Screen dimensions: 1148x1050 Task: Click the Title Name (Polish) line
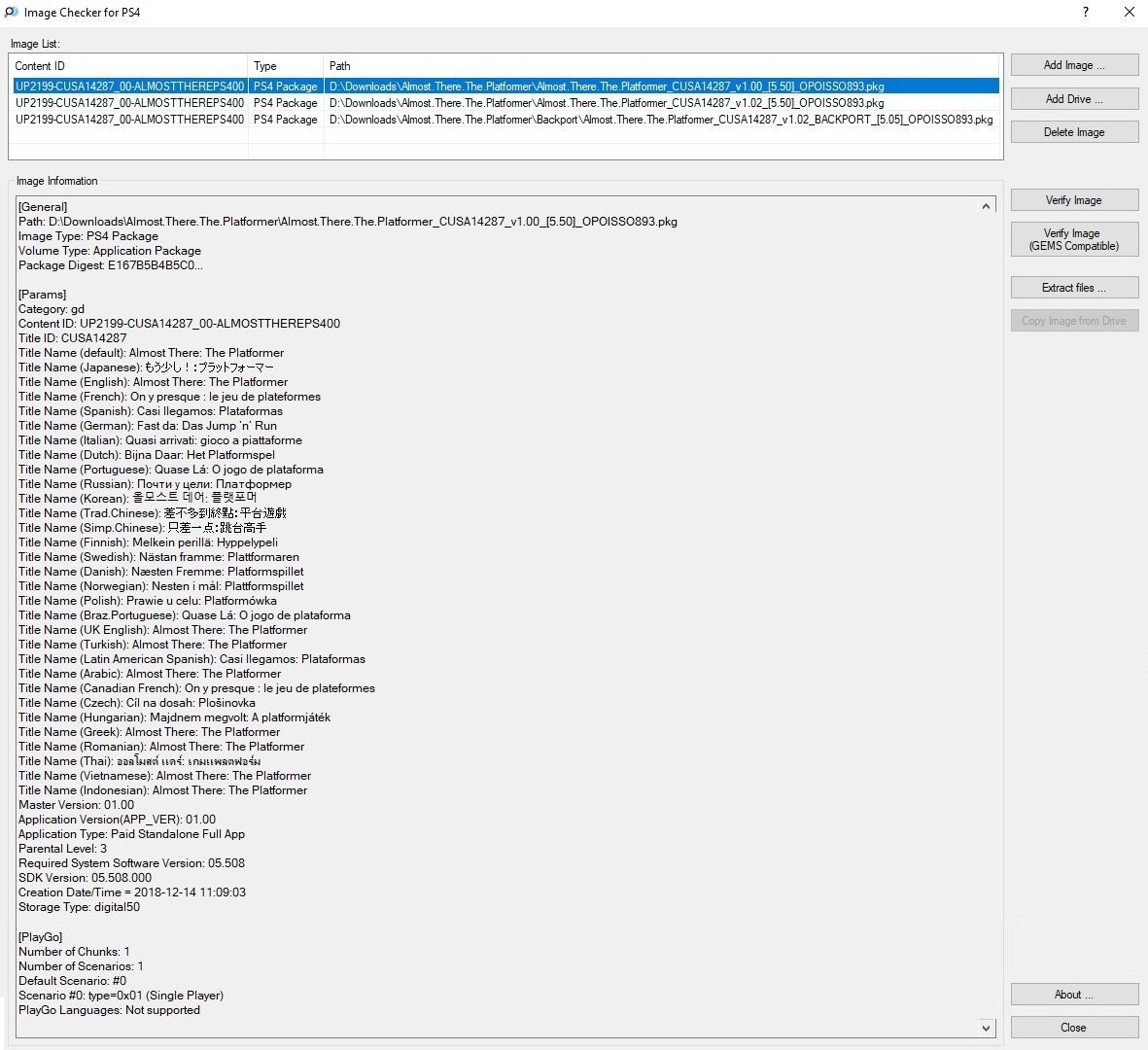[x=147, y=601]
